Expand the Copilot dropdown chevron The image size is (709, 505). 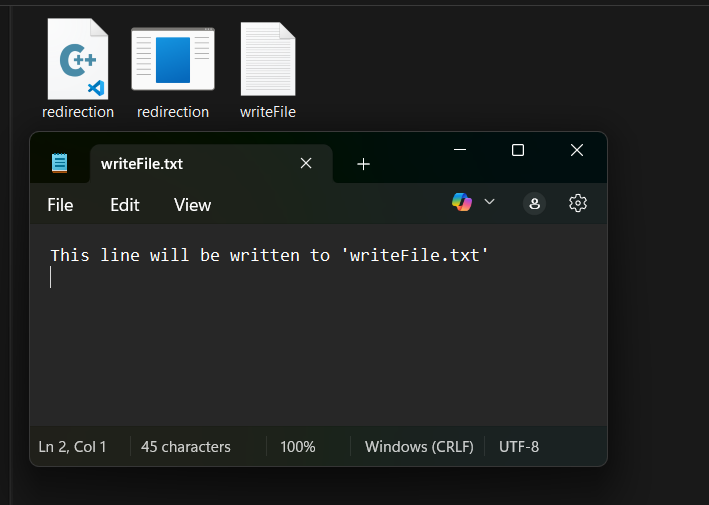point(489,203)
